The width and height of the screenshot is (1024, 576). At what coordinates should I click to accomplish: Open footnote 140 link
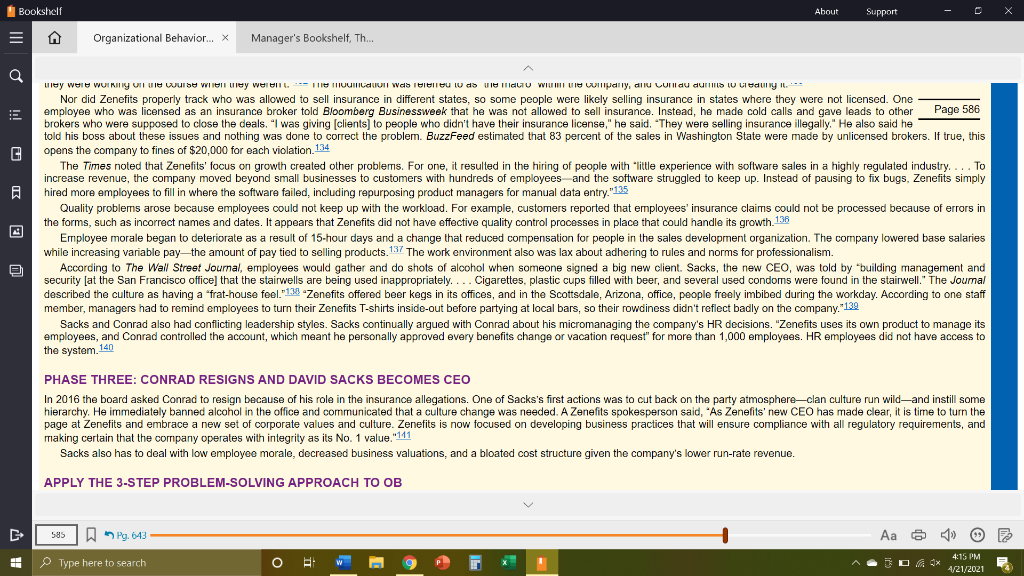(106, 348)
